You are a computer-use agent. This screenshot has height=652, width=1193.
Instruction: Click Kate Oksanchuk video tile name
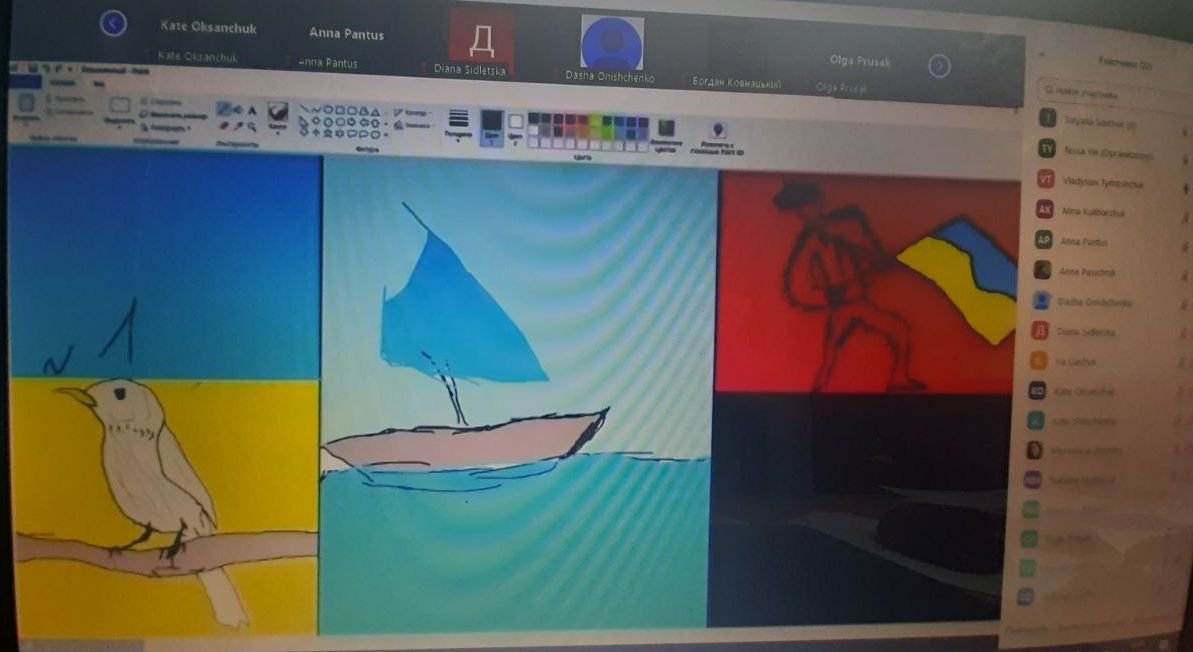[x=208, y=27]
